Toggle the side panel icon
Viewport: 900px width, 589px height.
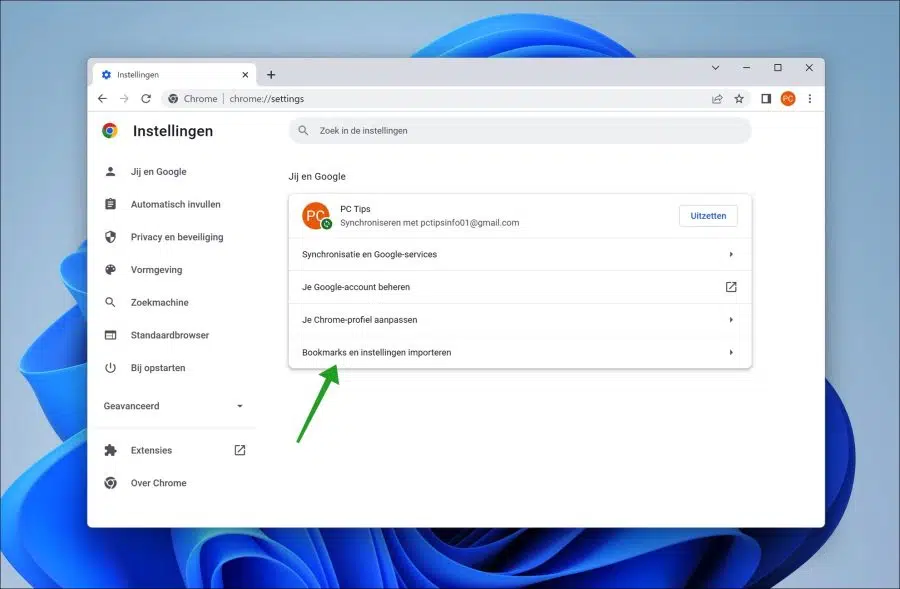click(x=766, y=99)
